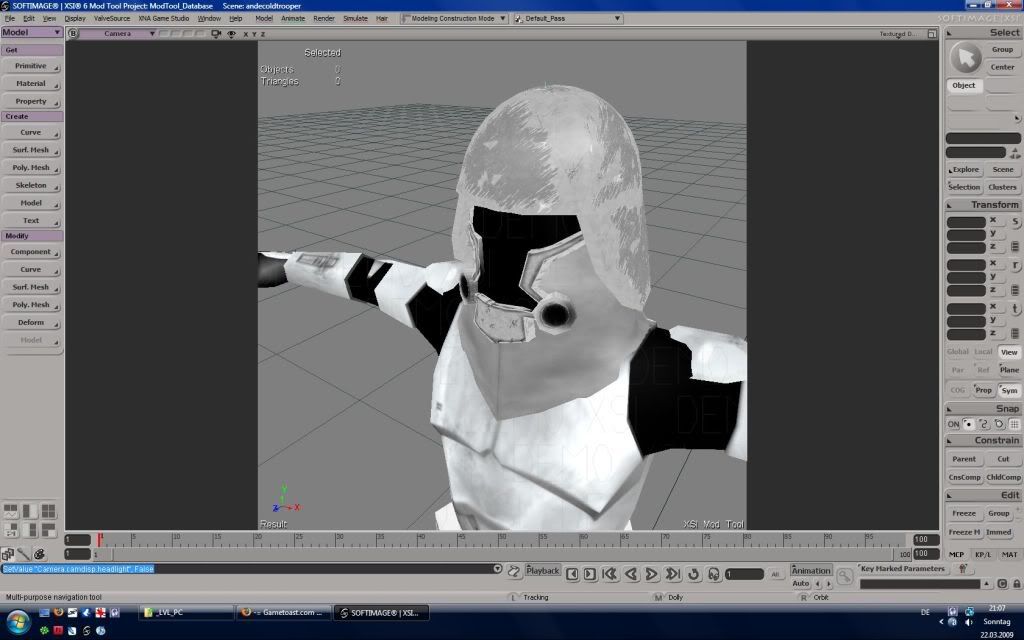
Task: Click the wrench tool icon above the command line
Action: coord(24,554)
